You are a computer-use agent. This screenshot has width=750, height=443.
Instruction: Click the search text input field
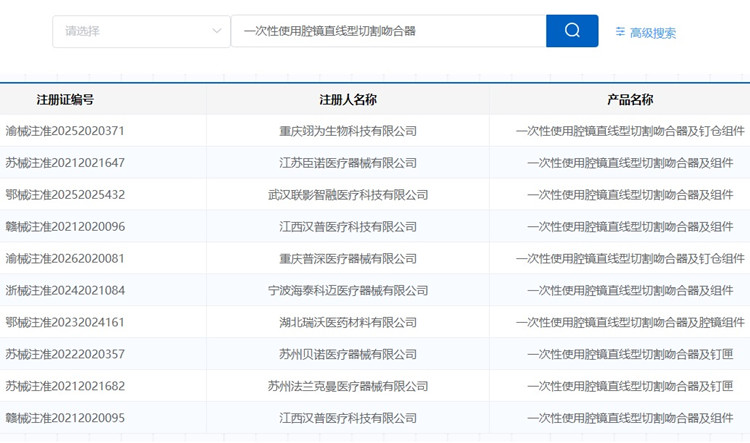388,31
